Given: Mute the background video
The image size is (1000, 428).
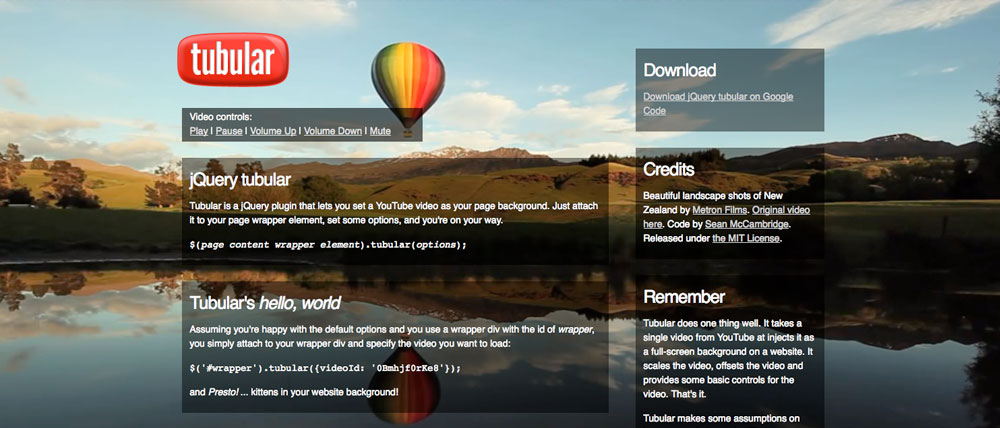Looking at the screenshot, I should pyautogui.click(x=380, y=131).
